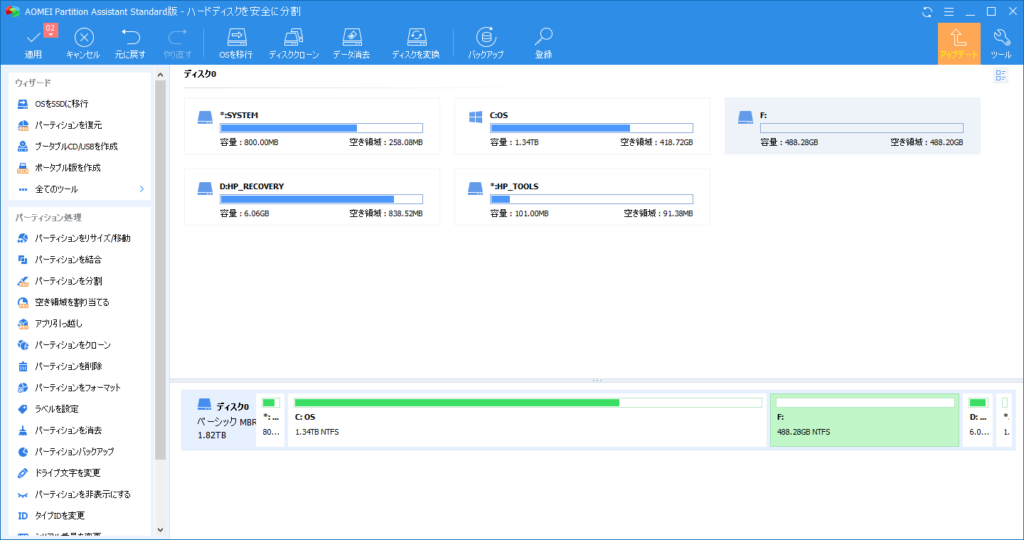This screenshot has width=1024, height=540.
Task: Select the *:HP_TOOLS partition card
Action: (582, 197)
